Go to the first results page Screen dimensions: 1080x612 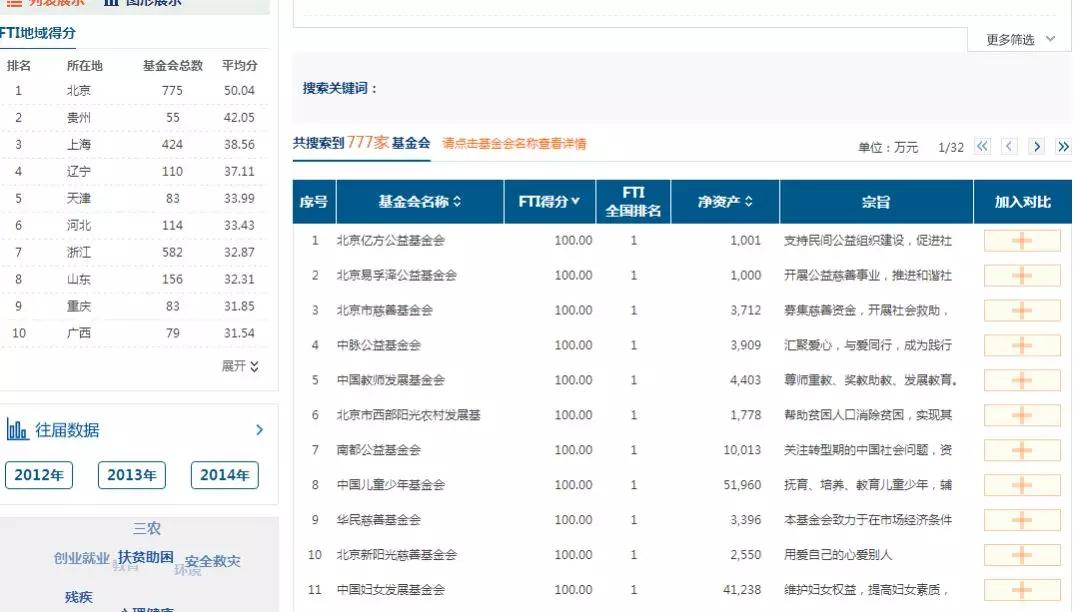click(982, 147)
